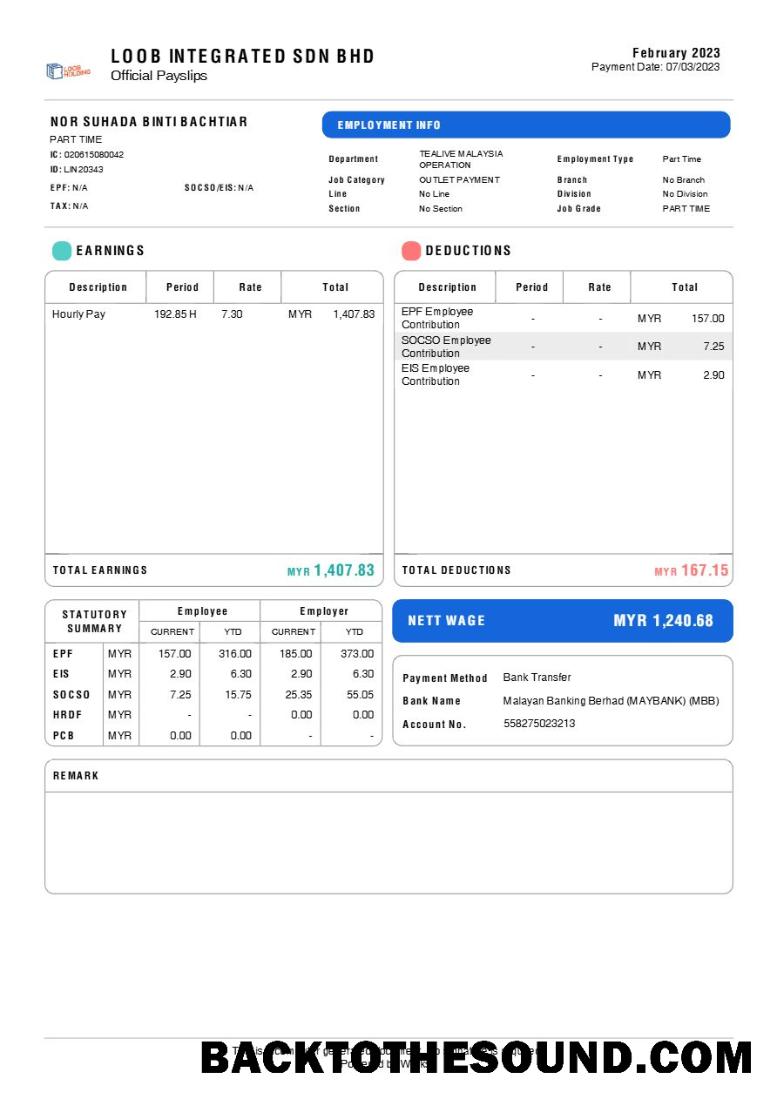This screenshot has width=777, height=1099.
Task: Select the February 2023 pay period
Action: point(676,53)
